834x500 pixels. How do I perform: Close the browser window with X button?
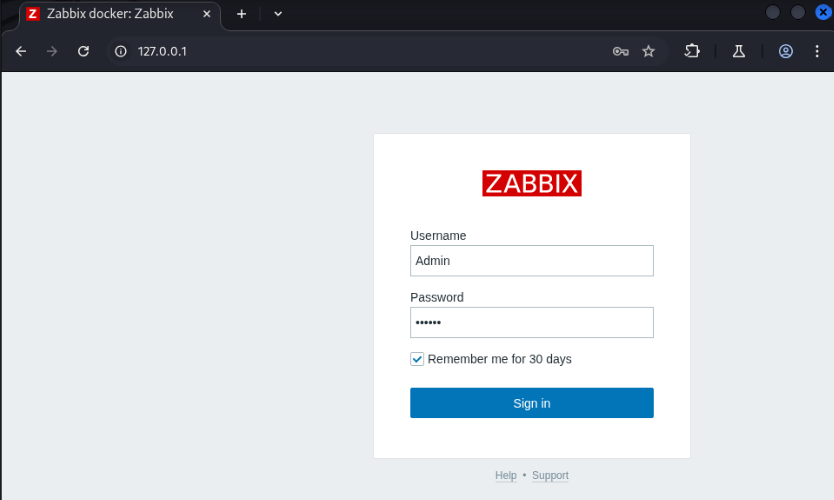[823, 12]
